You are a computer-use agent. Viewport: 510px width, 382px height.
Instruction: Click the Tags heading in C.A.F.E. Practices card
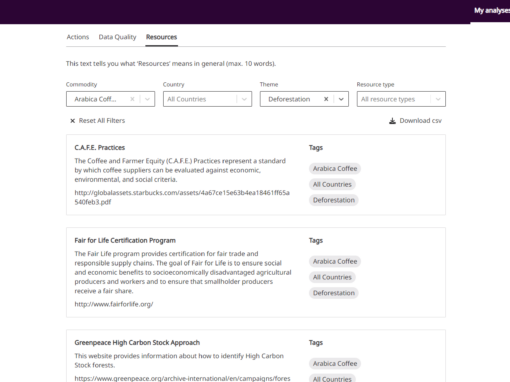316,147
